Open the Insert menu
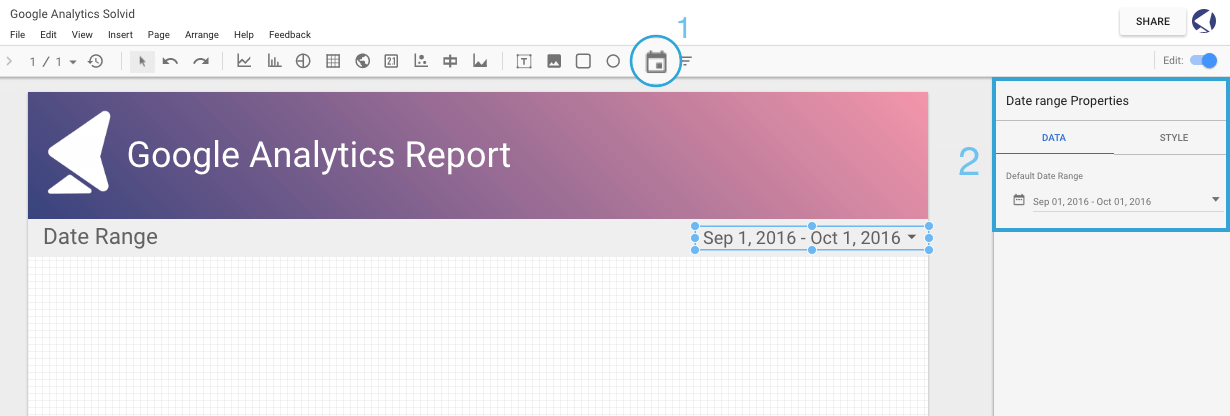 click(x=120, y=35)
